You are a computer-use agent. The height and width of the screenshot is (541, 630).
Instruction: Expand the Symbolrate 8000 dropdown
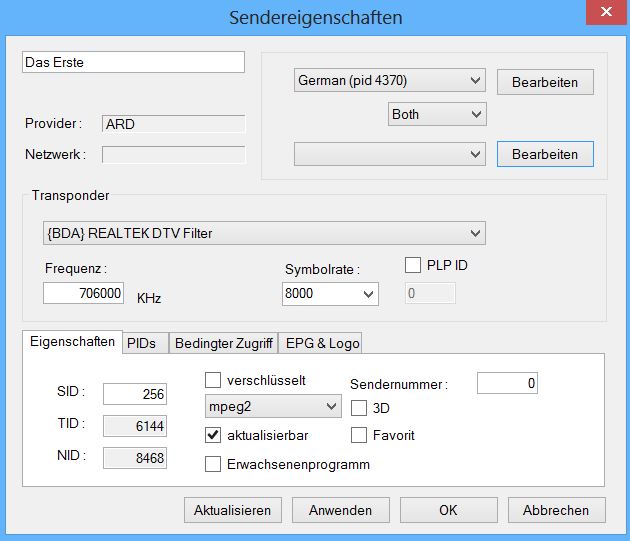coord(330,294)
